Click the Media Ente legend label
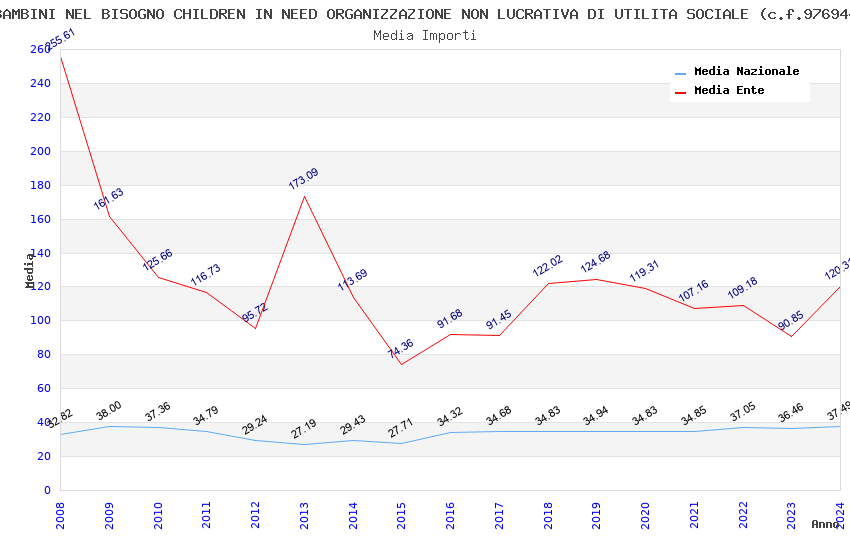 [x=729, y=90]
